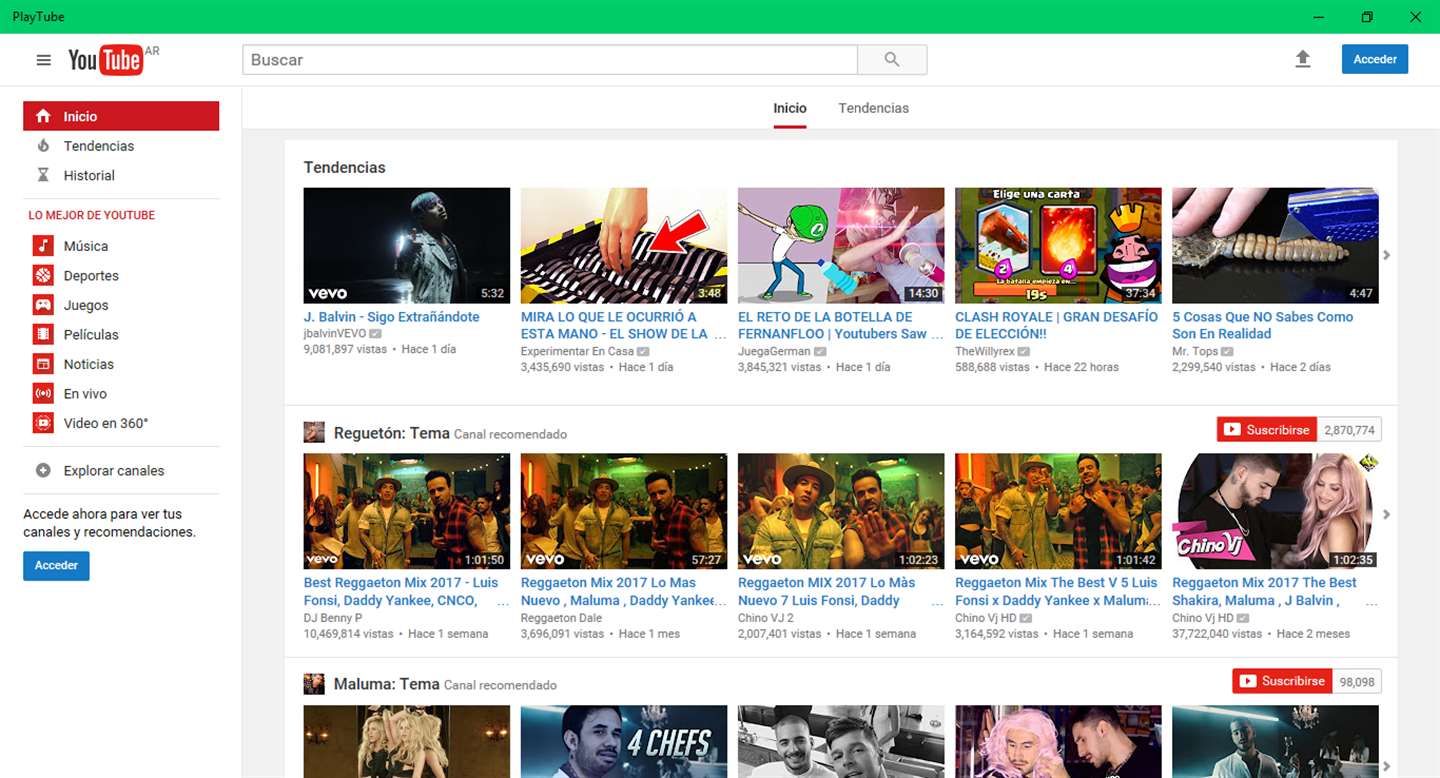Open the Reggaeton Dale channel link
Viewport: 1440px width, 778px height.
tap(562, 617)
